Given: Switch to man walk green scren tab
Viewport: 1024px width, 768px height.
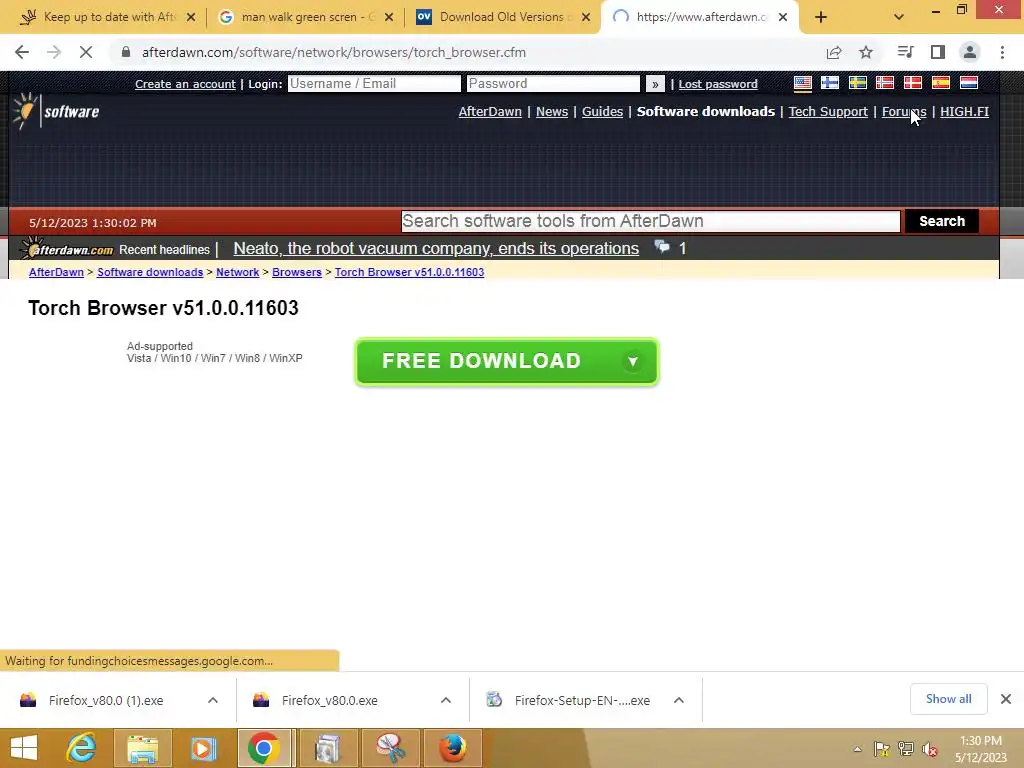Looking at the screenshot, I should point(302,17).
